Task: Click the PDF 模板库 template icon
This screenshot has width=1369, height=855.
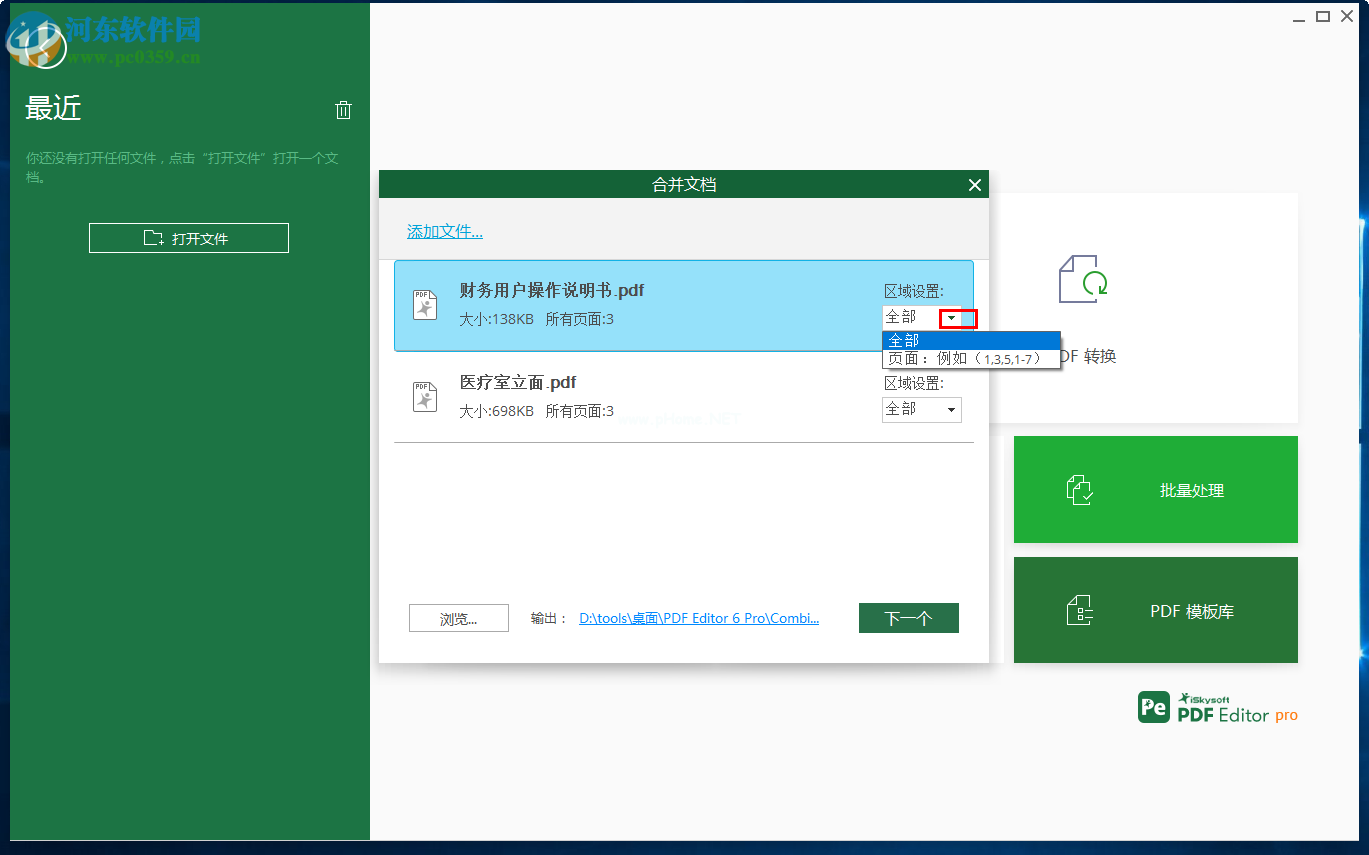Action: (x=1080, y=611)
